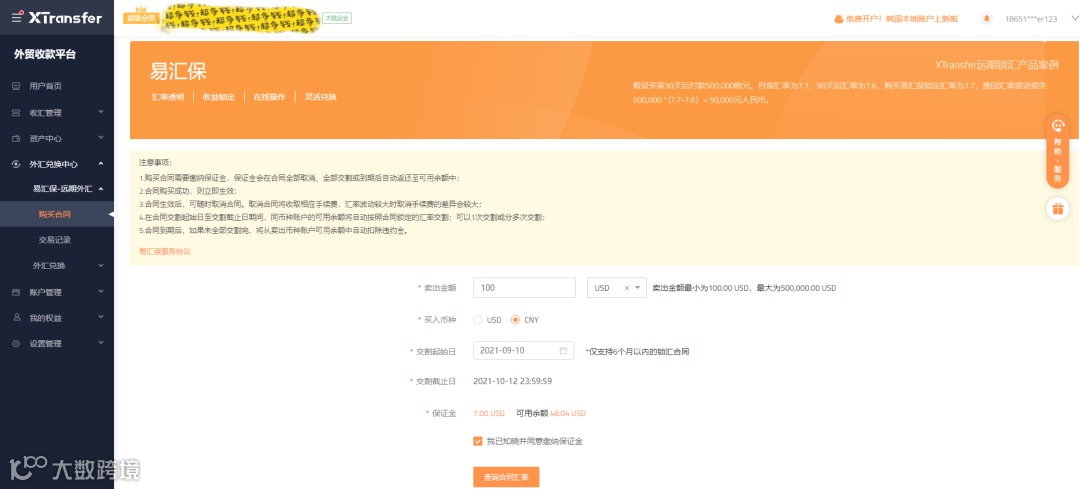Click the gift box icon
The width and height of the screenshot is (1080, 489).
(1058, 208)
